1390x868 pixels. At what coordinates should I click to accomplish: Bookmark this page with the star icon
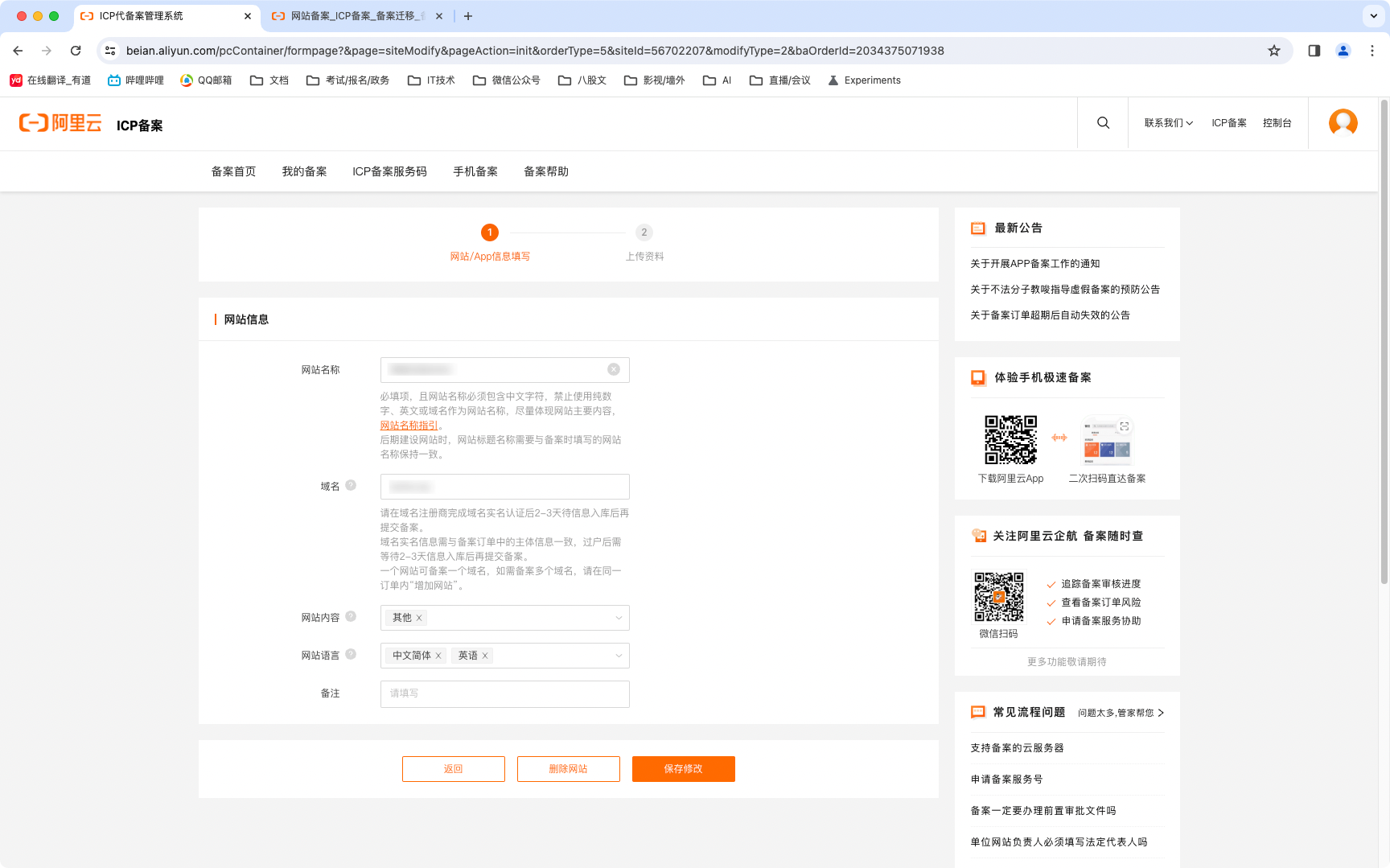[x=1274, y=51]
